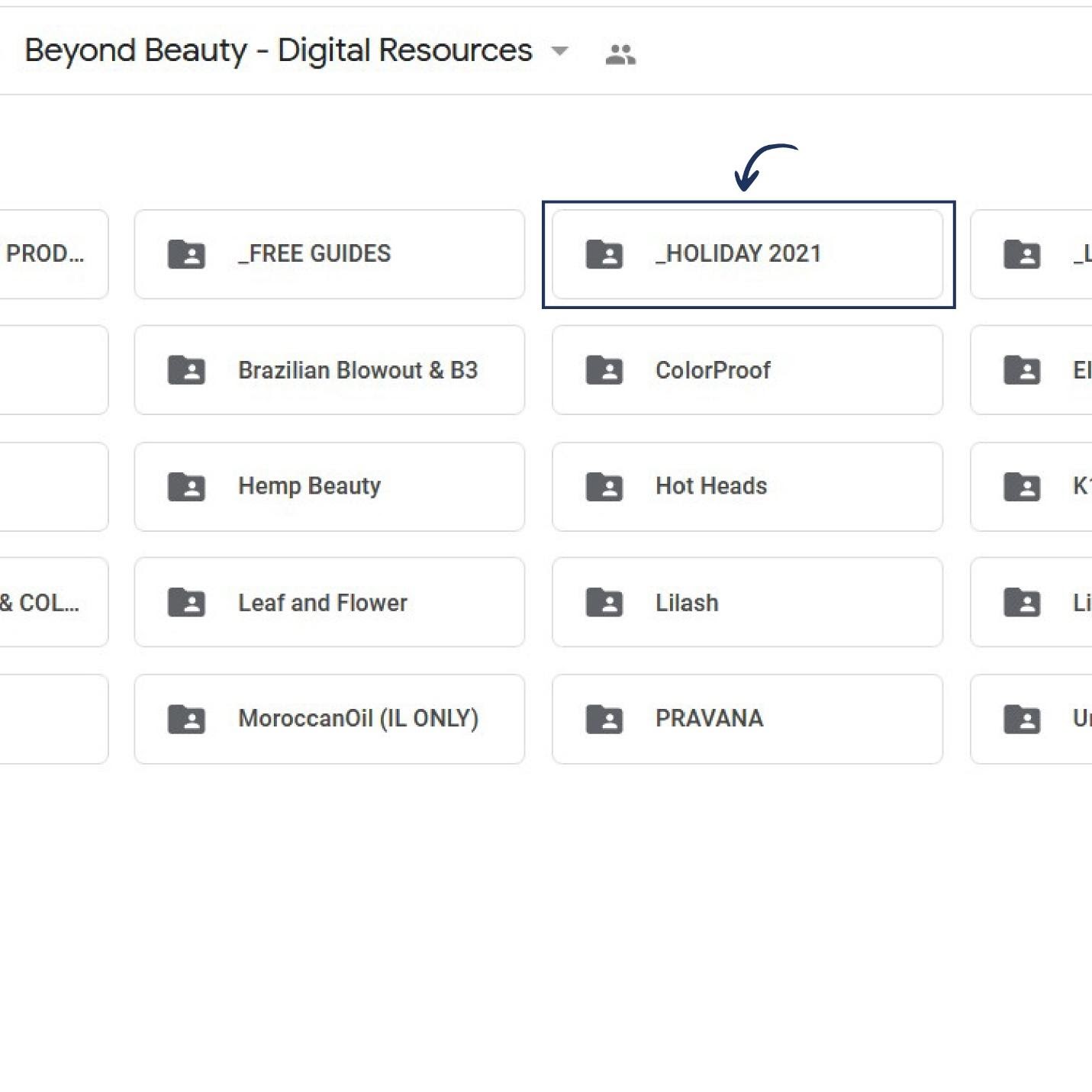
Task: Expand the Beyond Beauty folder dropdown arrow
Action: pyautogui.click(x=559, y=51)
